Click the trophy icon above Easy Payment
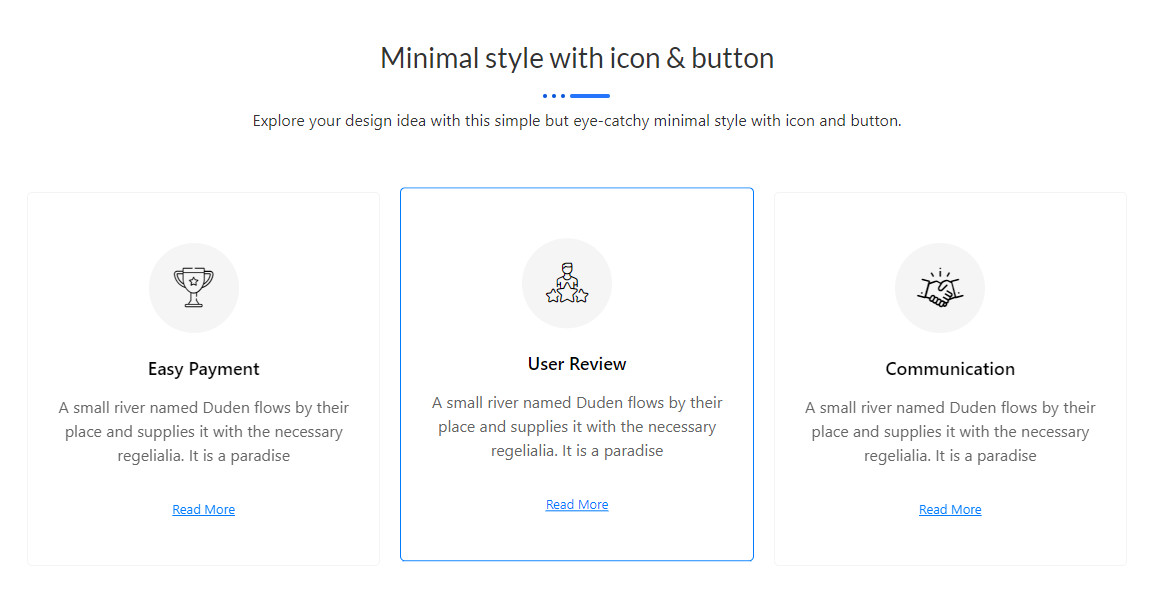This screenshot has width=1152, height=613. (193, 287)
